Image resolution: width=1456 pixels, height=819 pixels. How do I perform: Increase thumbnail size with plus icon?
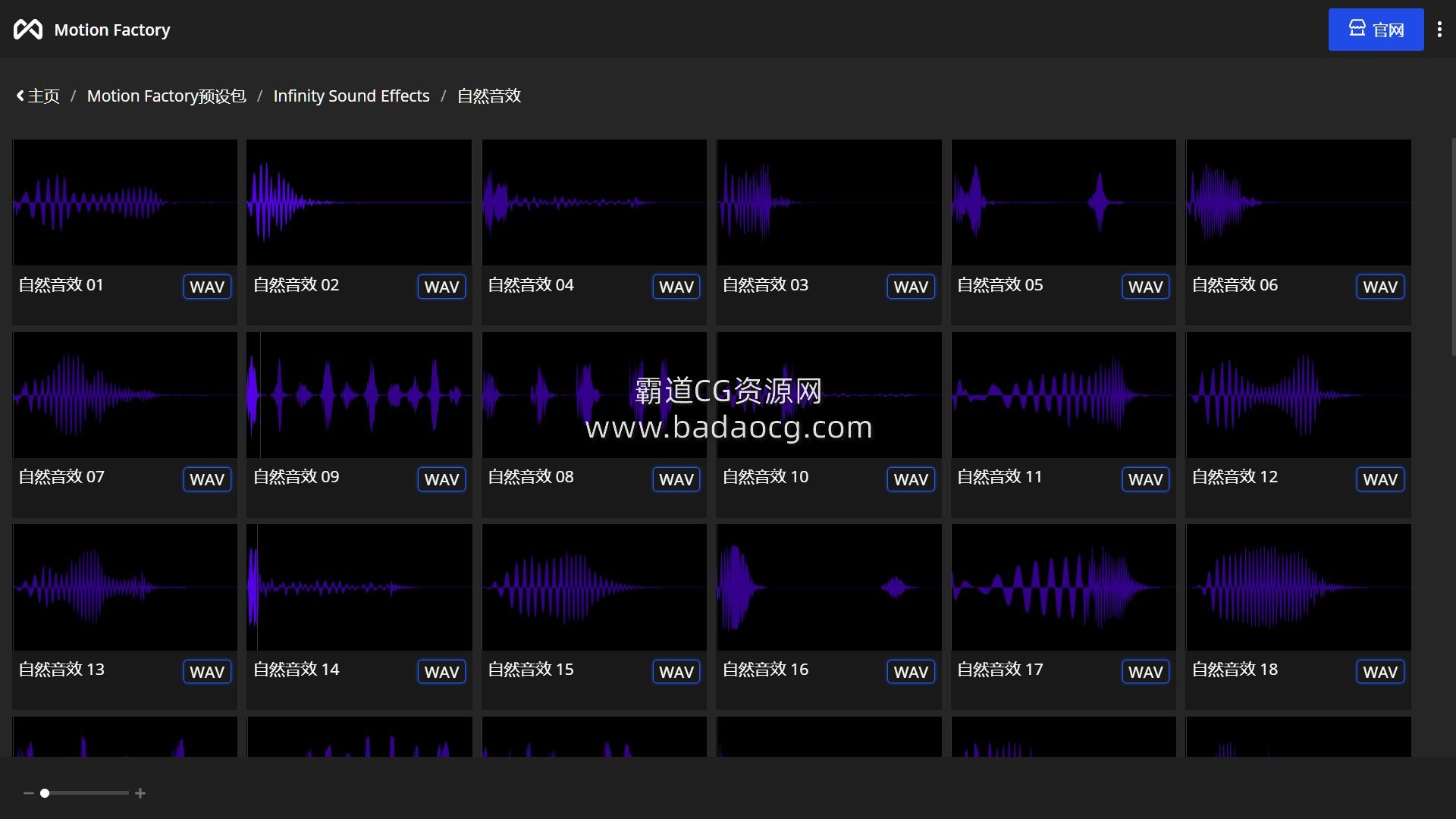(140, 793)
